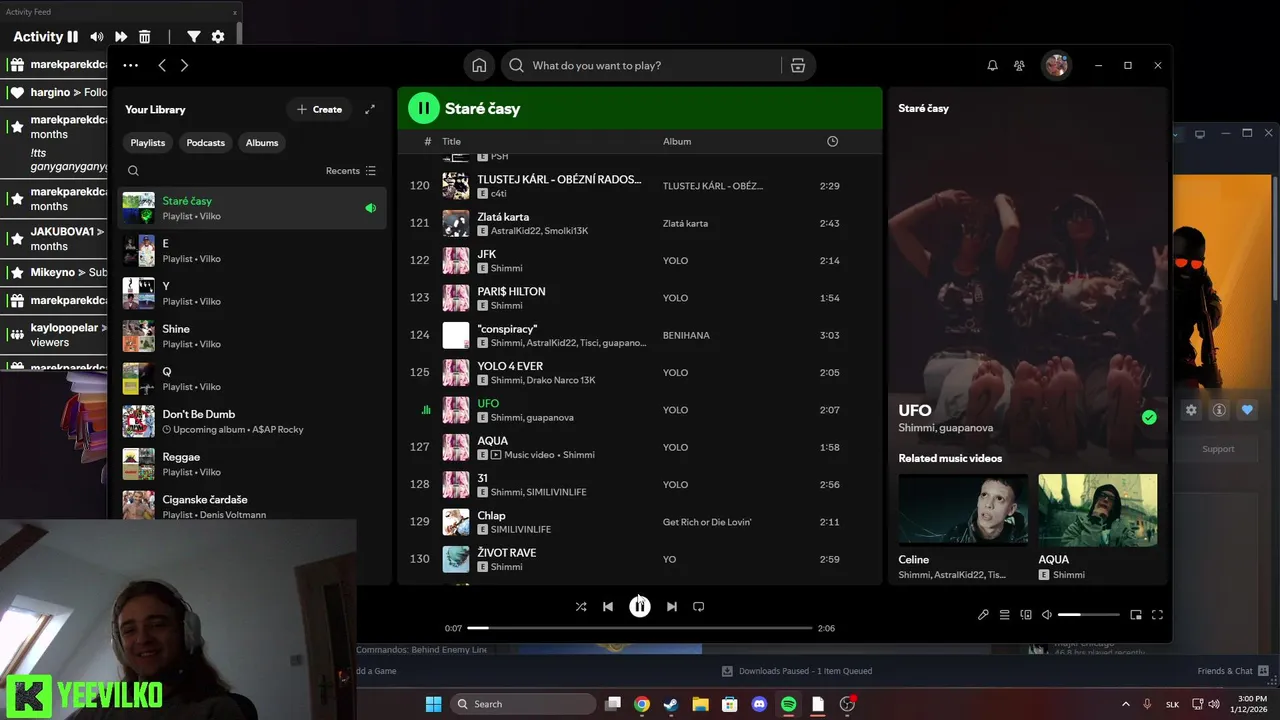1280x720 pixels.
Task: Mute Activity Feed alerts speaker icon
Action: tap(97, 37)
